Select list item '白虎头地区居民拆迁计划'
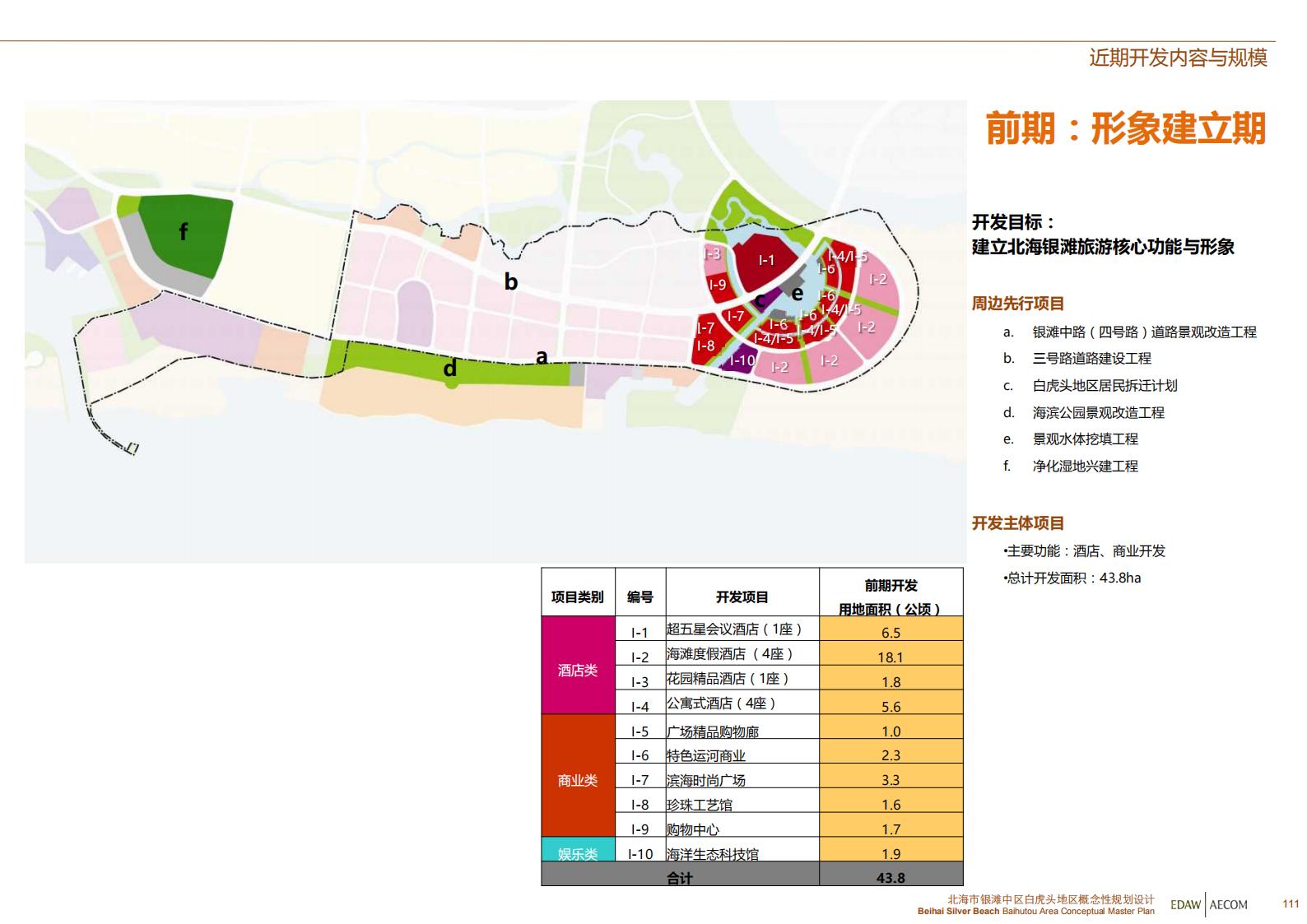The height and width of the screenshot is (924, 1307). click(x=1105, y=386)
